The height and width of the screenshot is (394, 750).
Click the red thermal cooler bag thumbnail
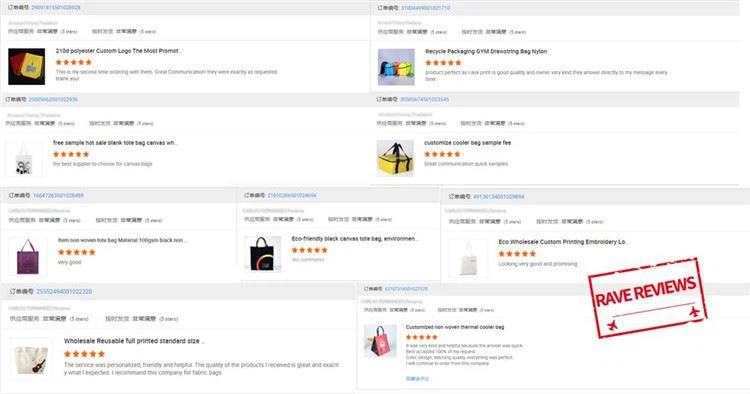(x=380, y=341)
